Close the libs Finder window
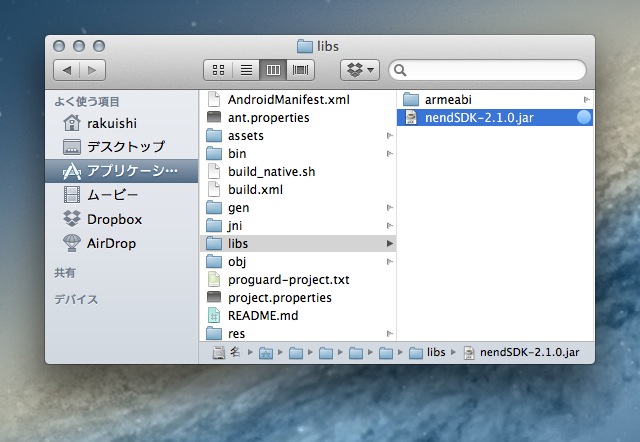 [x=59, y=46]
